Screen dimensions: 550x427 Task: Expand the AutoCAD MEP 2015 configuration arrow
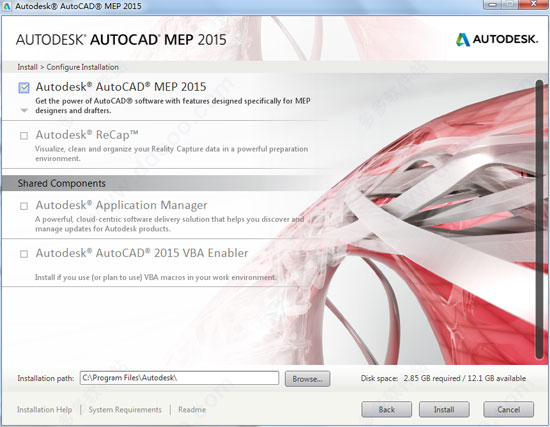point(24,111)
